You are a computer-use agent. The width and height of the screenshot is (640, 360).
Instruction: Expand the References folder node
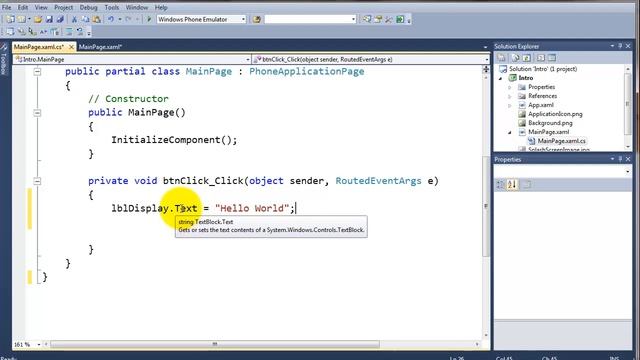[510, 96]
